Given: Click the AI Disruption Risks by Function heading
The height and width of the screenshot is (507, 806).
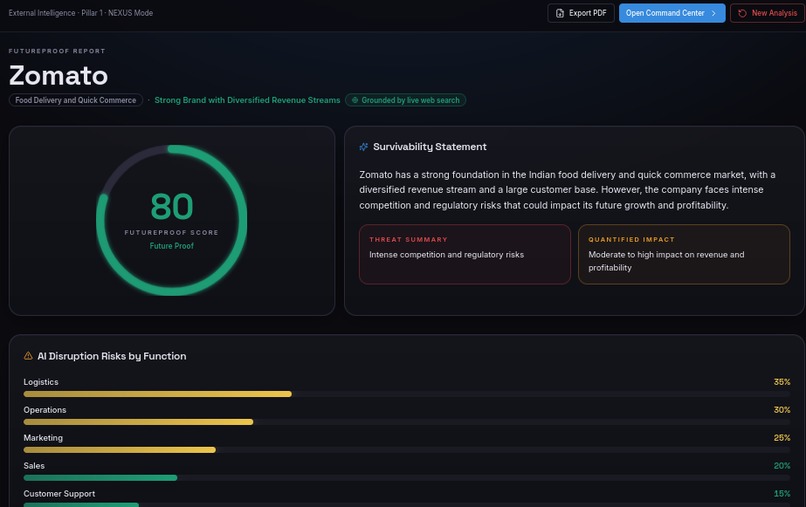Looking at the screenshot, I should tap(112, 356).
